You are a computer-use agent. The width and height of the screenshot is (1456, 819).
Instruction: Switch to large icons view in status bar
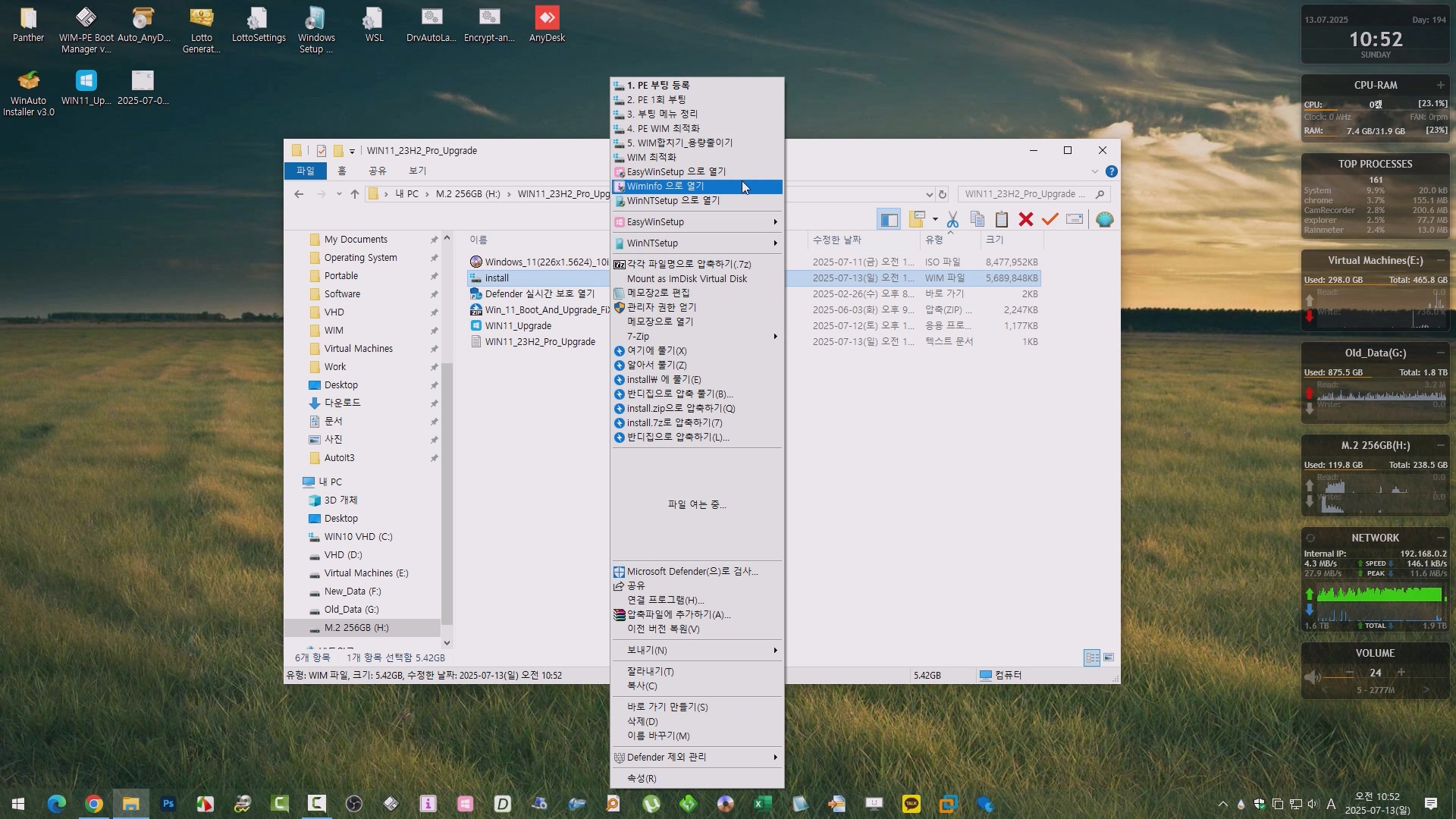tap(1109, 657)
